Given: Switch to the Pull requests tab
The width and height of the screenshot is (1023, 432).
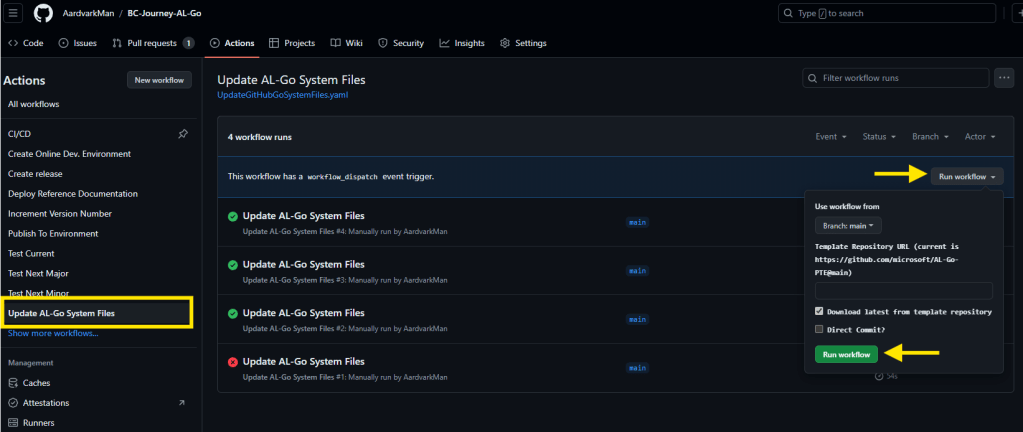Looking at the screenshot, I should (x=145, y=44).
